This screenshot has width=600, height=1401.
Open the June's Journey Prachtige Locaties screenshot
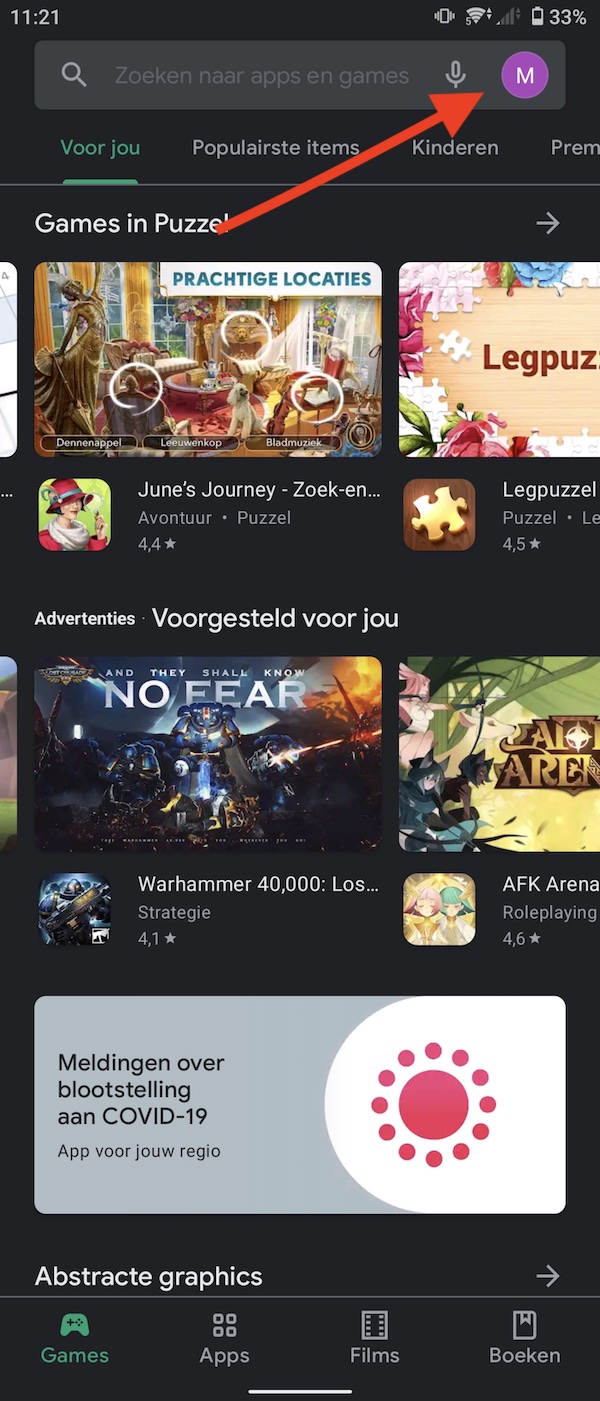pos(208,359)
